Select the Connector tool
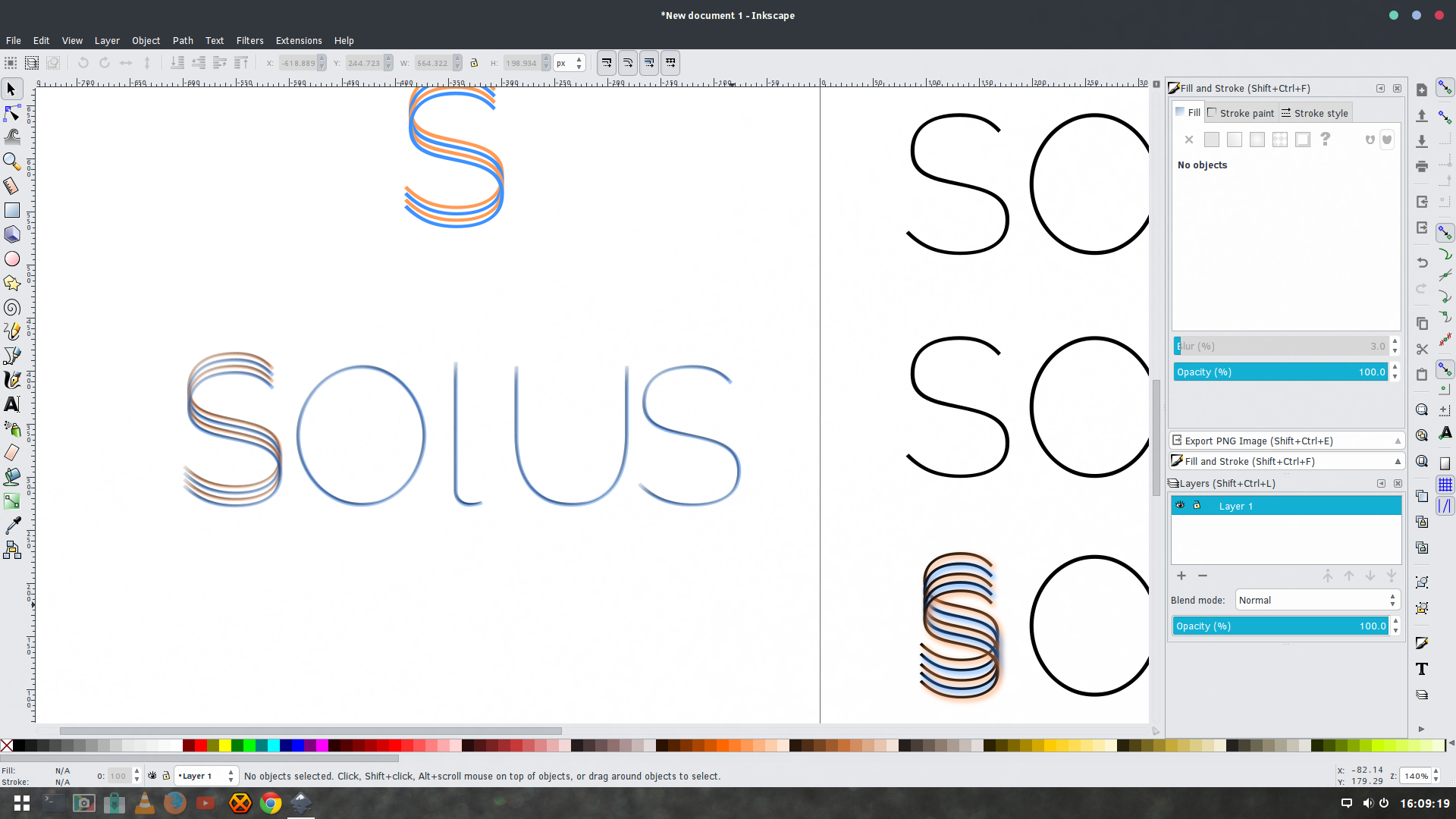The height and width of the screenshot is (819, 1456). click(x=11, y=550)
